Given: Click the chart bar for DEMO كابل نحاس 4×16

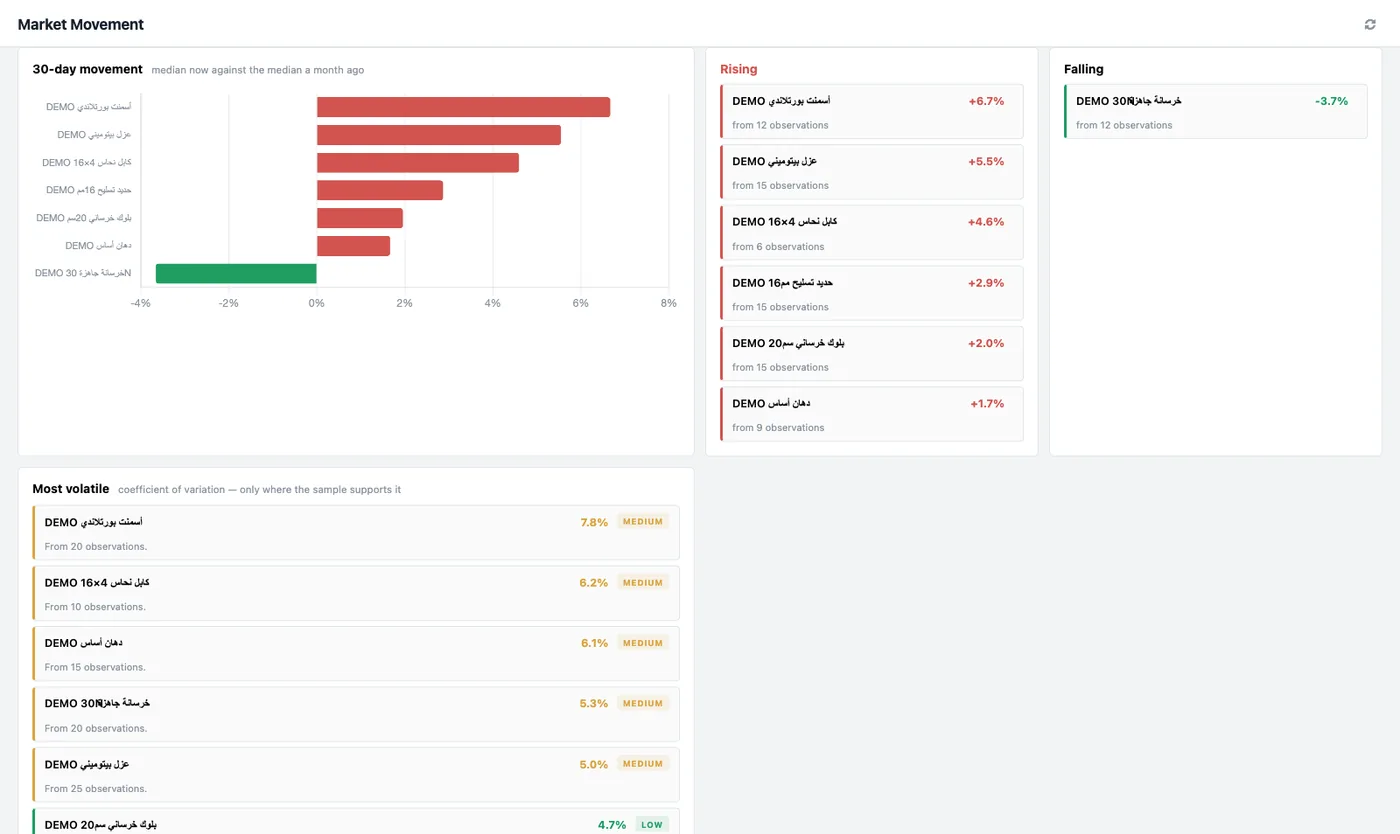Looking at the screenshot, I should click(418, 163).
